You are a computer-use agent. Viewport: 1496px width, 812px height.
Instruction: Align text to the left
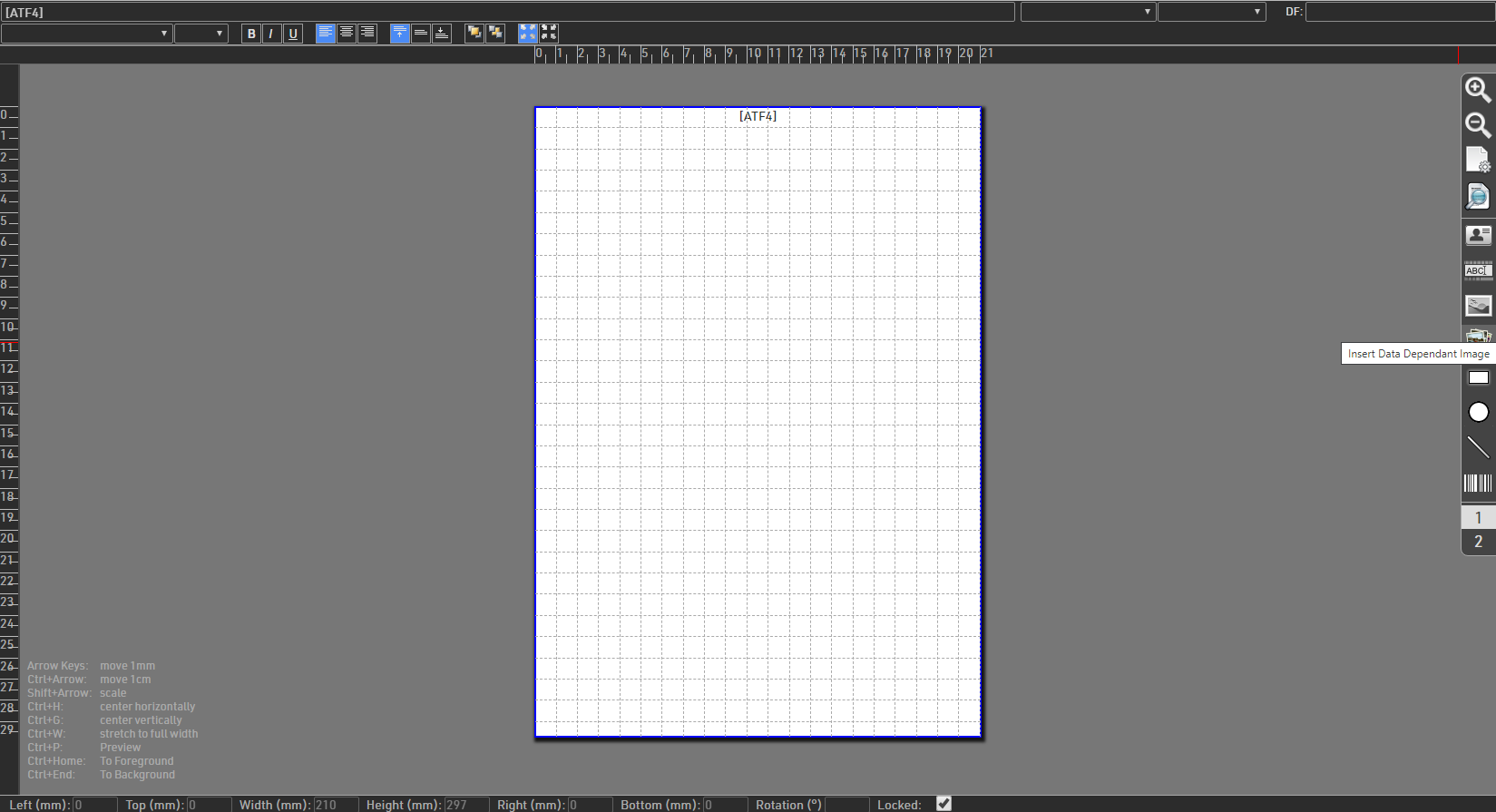(x=325, y=34)
